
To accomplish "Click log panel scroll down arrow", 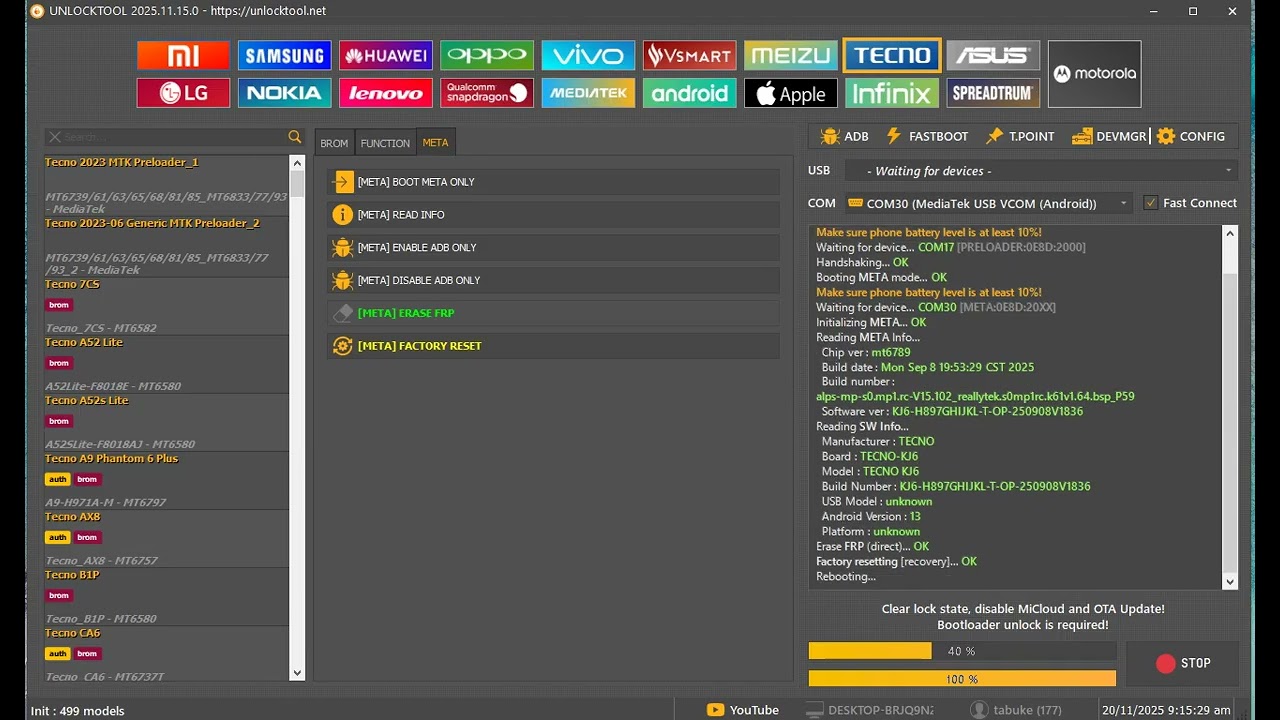I will pyautogui.click(x=1230, y=581).
